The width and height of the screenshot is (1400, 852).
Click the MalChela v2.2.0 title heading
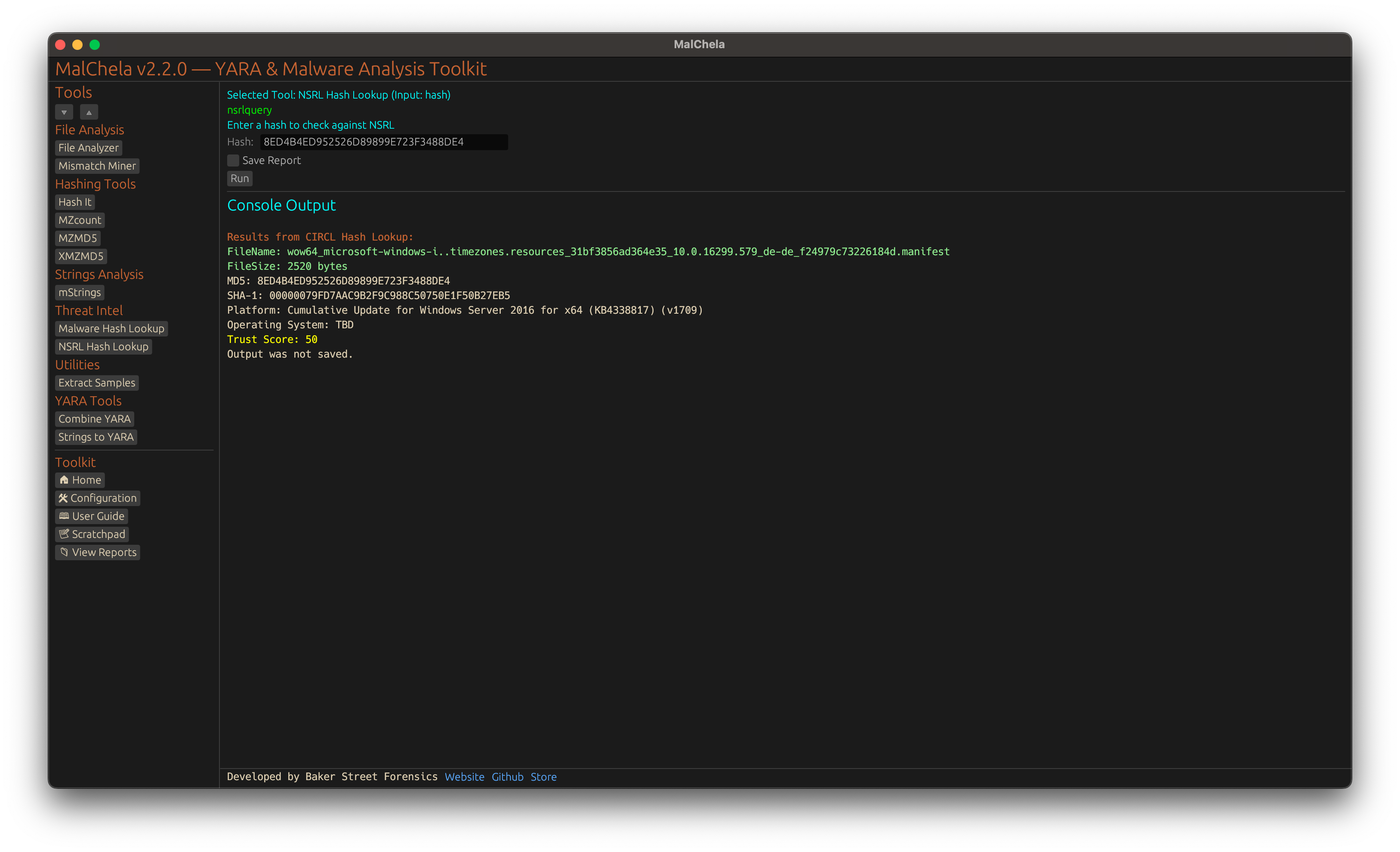271,69
